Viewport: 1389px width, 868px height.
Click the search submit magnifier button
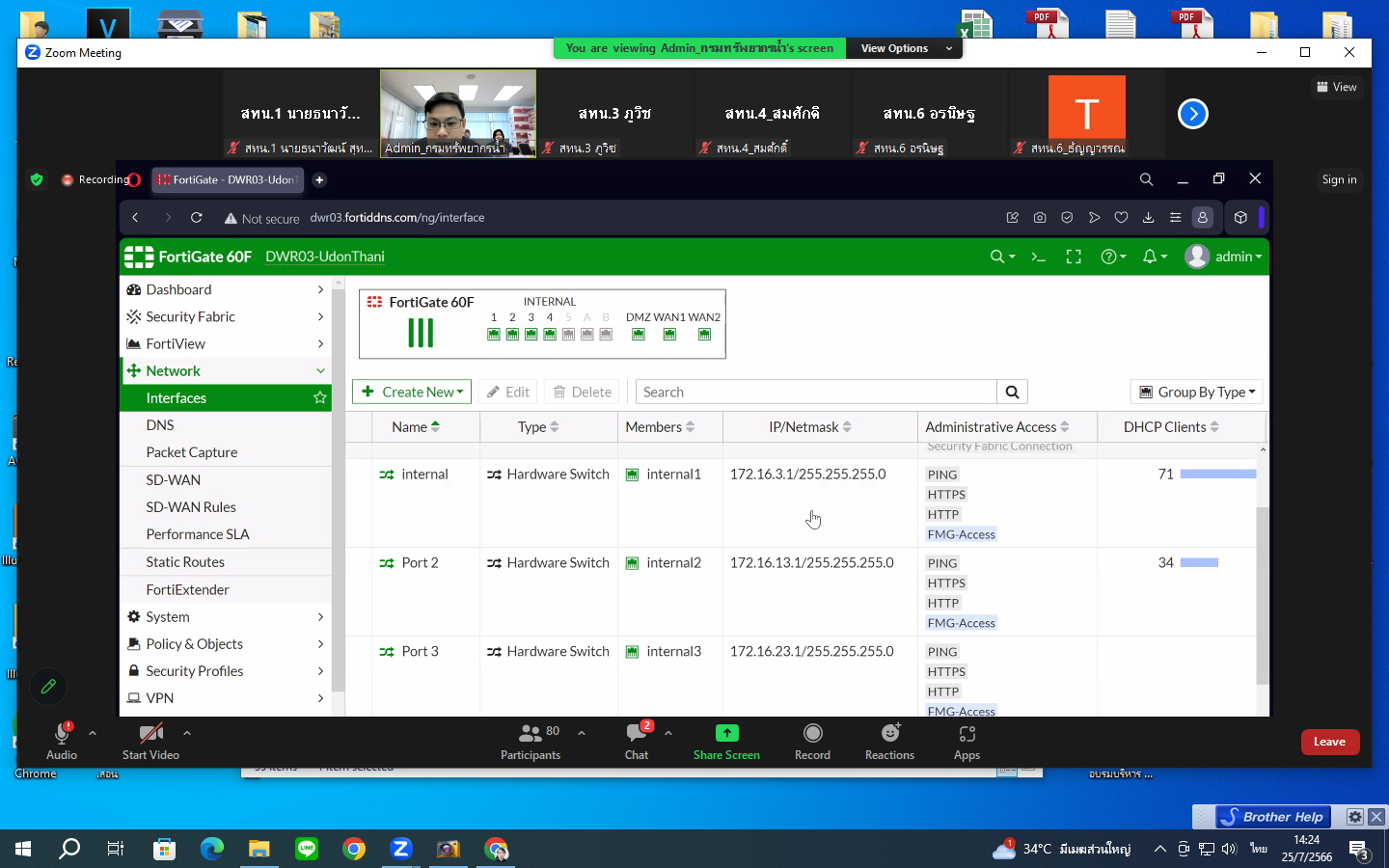1012,392
